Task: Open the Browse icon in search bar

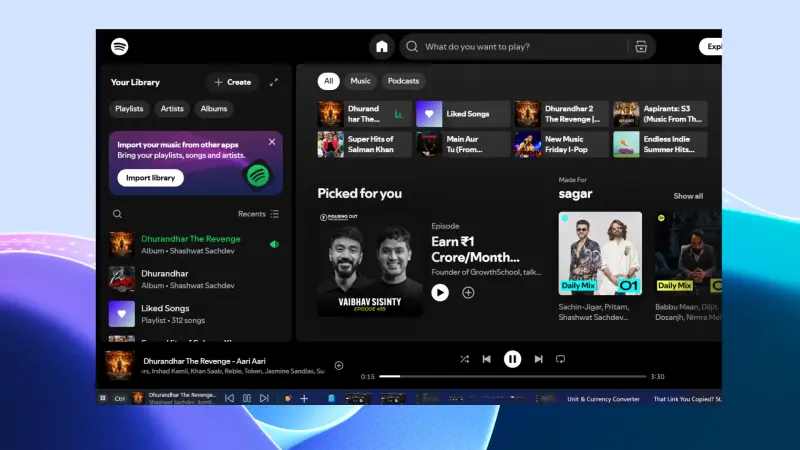Action: pyautogui.click(x=641, y=47)
